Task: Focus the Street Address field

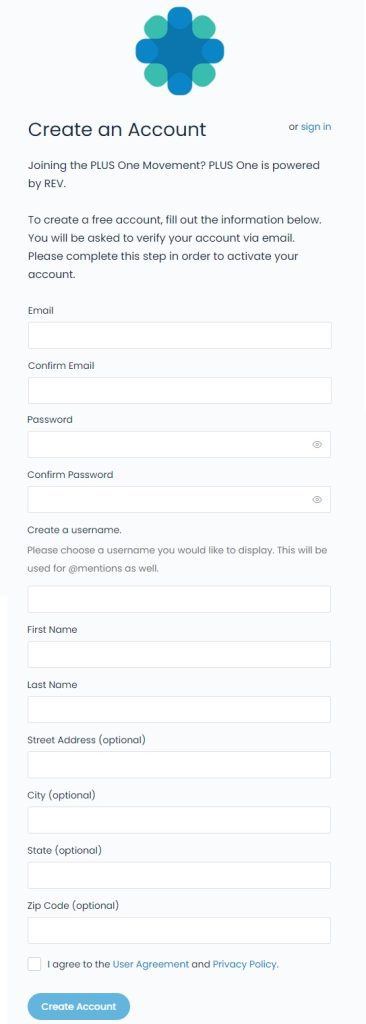Action: pos(179,765)
